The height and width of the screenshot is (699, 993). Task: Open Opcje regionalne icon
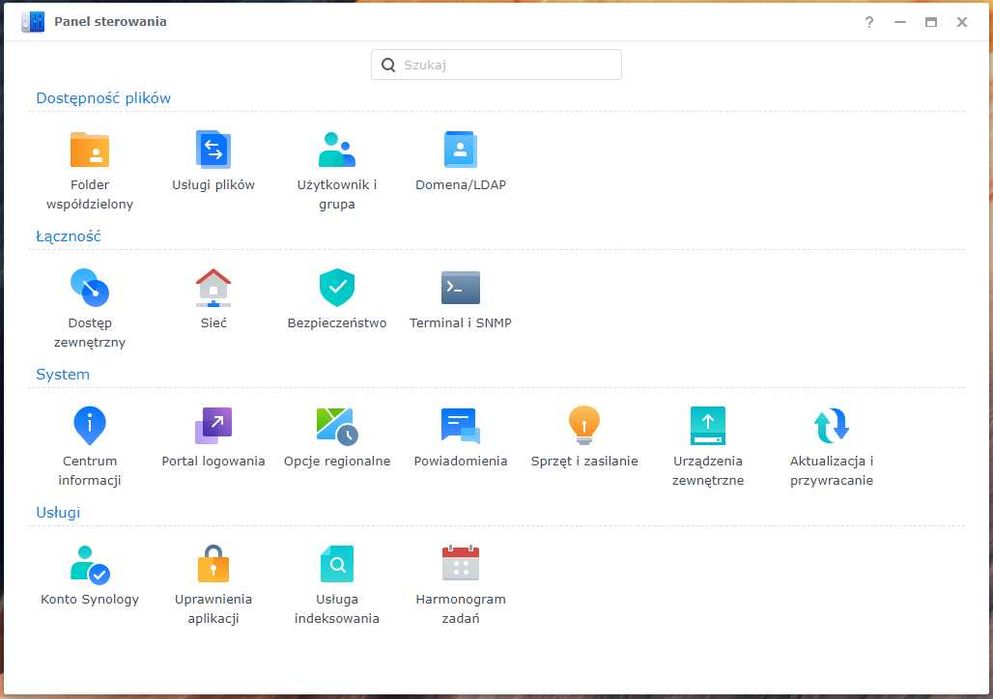click(337, 426)
